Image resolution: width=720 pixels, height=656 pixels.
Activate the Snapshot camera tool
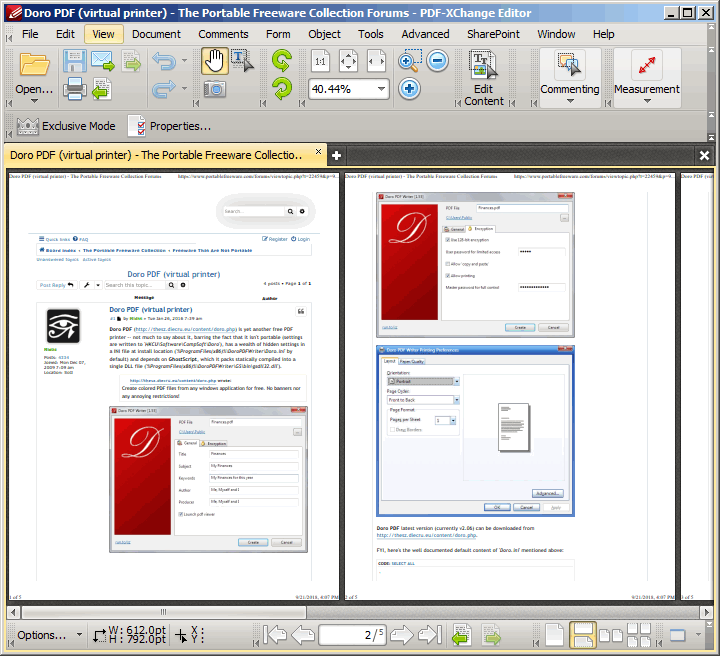[215, 89]
